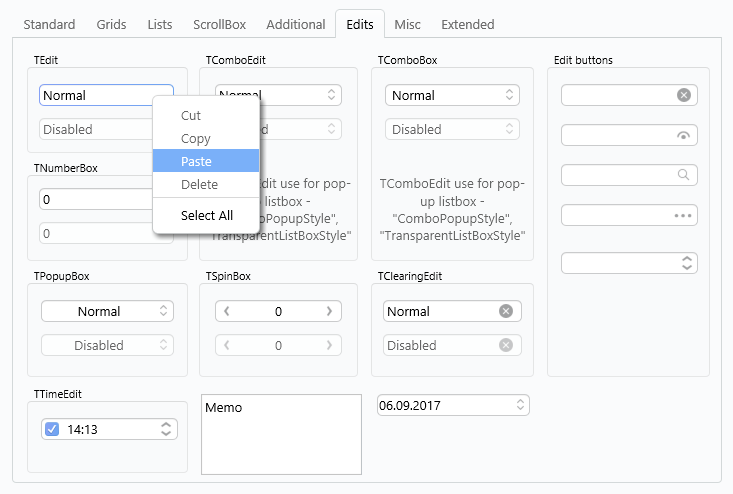
Task: Open the Normal TComboEdit dropdown arrows
Action: (331, 95)
